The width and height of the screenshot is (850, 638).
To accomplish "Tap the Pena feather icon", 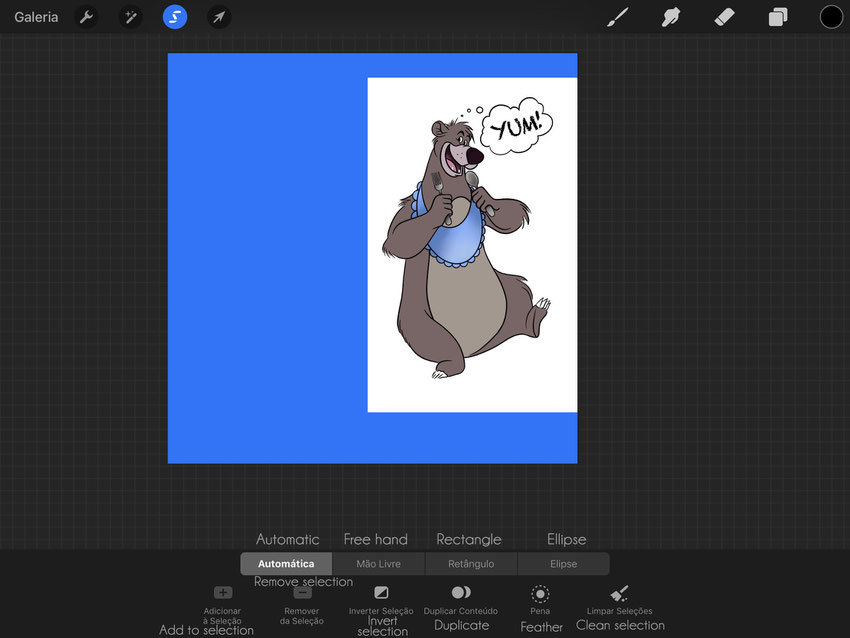I will point(540,594).
